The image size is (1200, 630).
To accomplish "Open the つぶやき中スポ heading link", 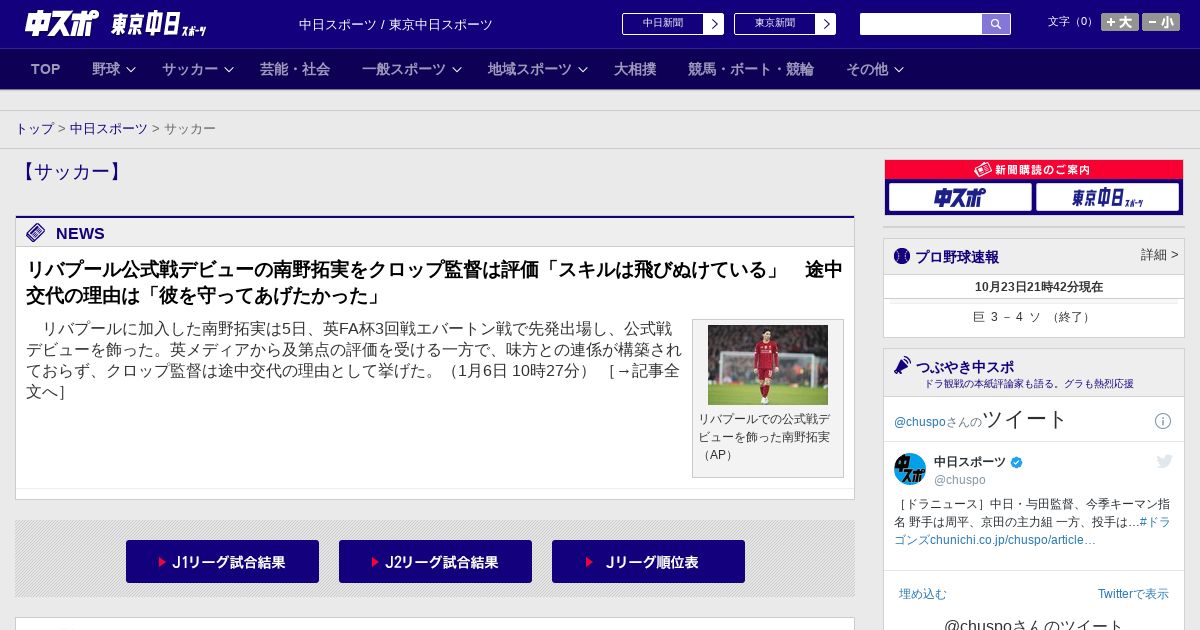I will [x=965, y=367].
